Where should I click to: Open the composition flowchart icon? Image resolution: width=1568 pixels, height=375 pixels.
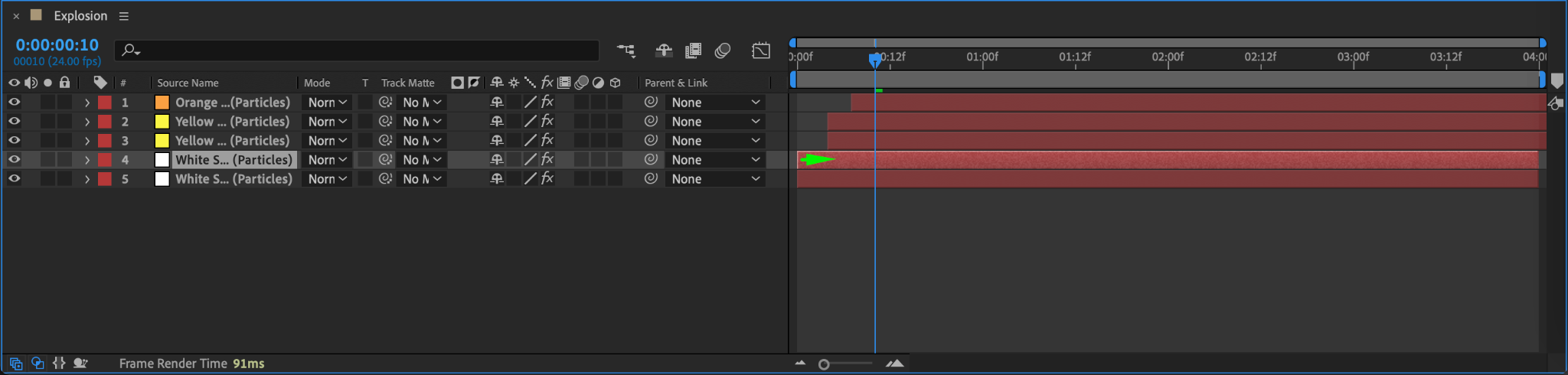pos(626,51)
